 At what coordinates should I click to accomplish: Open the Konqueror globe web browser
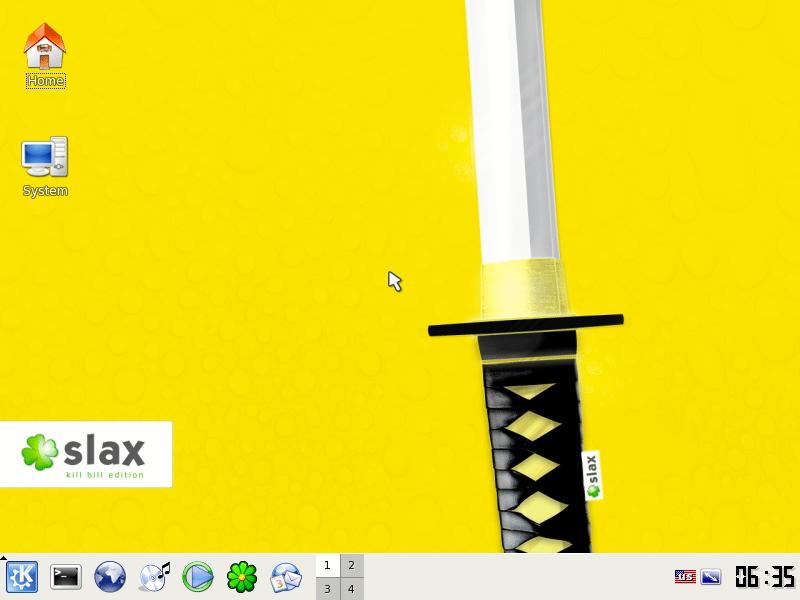110,577
